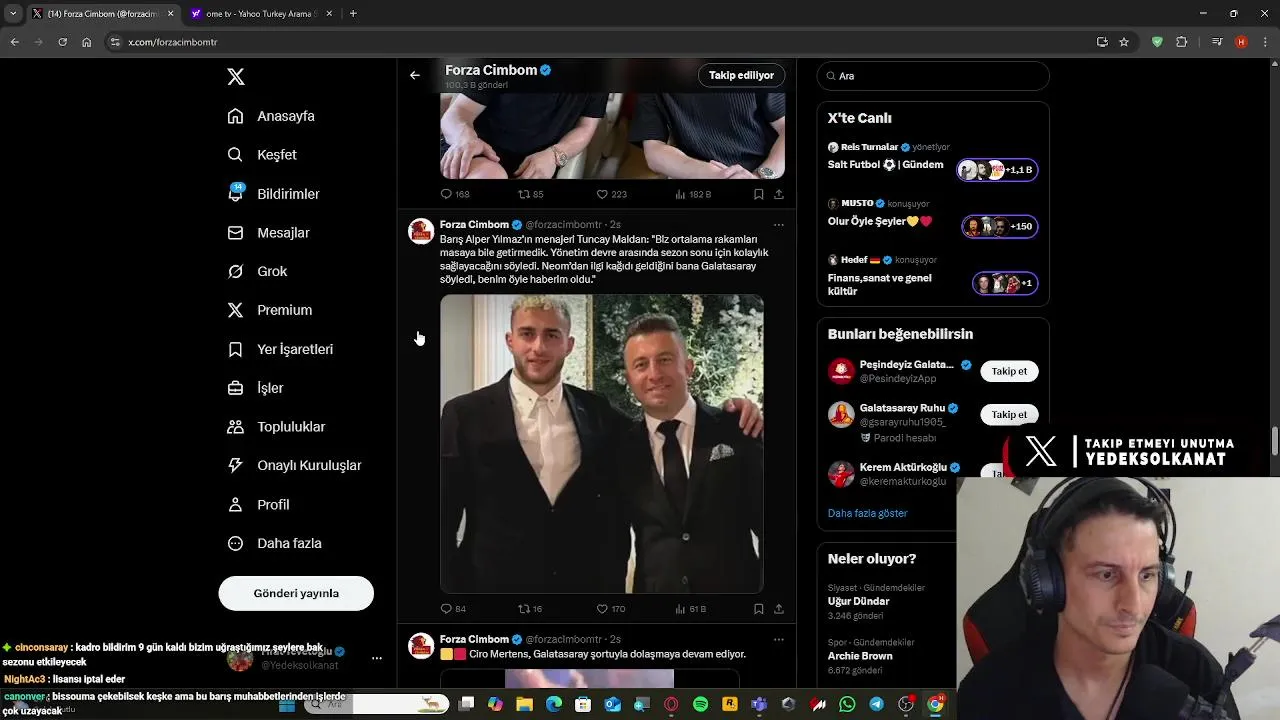Open İşler jobs section

255,388
